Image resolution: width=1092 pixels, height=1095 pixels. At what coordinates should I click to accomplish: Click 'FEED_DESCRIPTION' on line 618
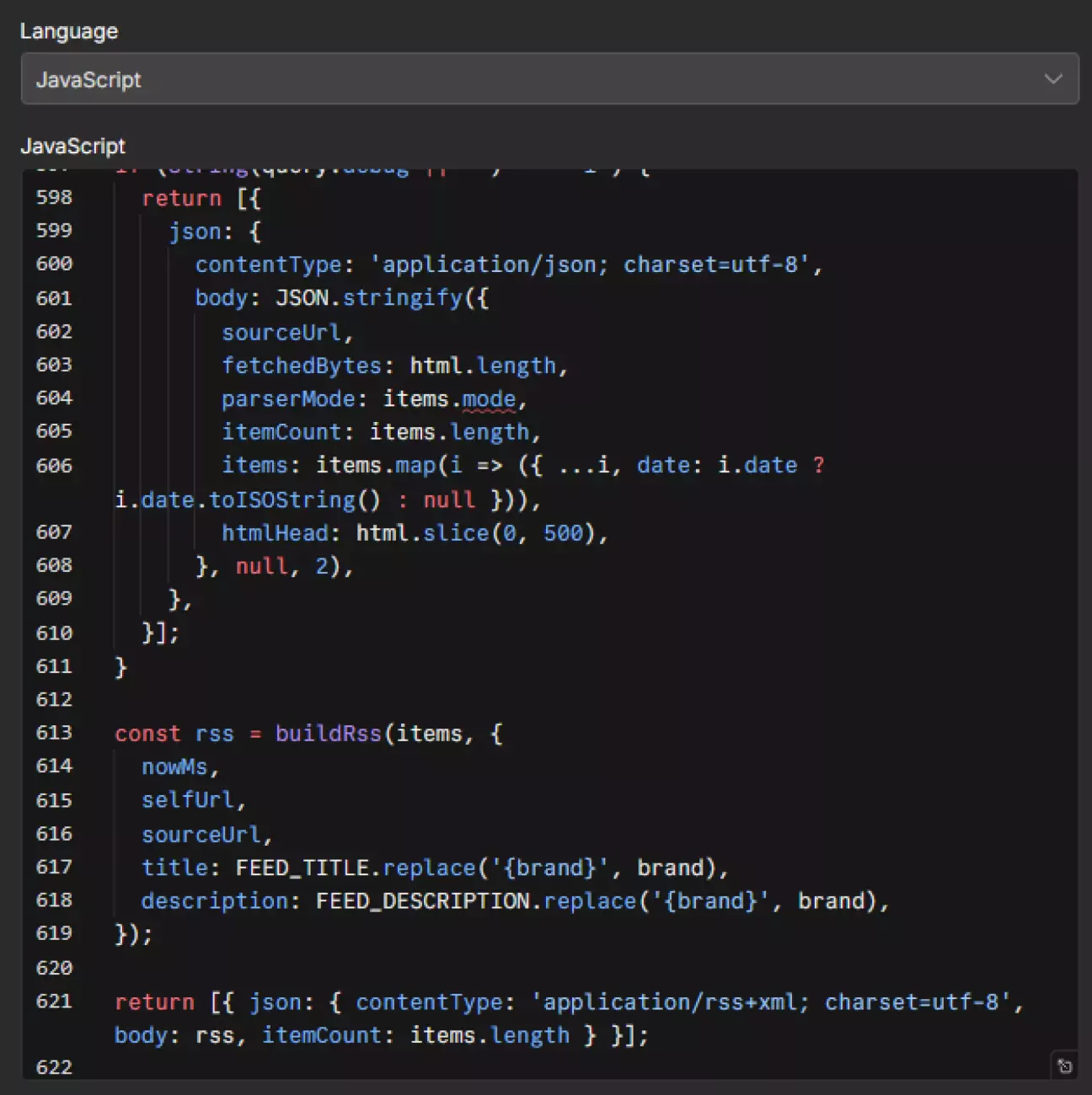pos(423,901)
